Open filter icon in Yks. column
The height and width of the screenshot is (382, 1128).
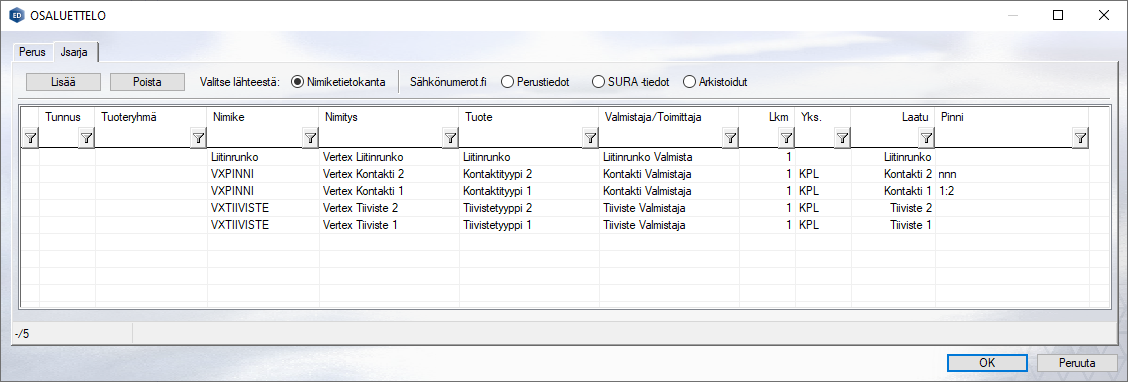point(842,139)
